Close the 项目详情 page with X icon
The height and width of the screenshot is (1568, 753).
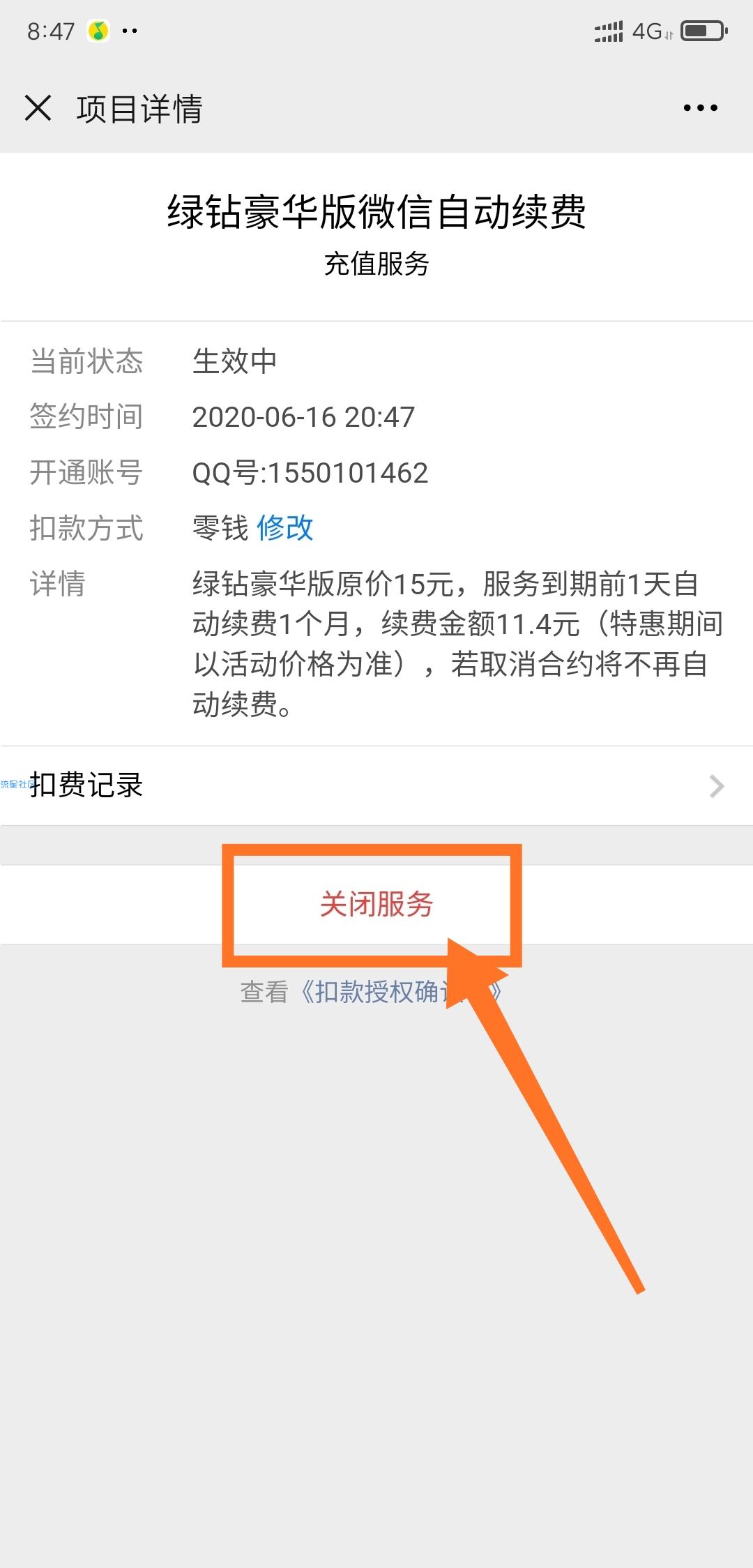(x=38, y=108)
